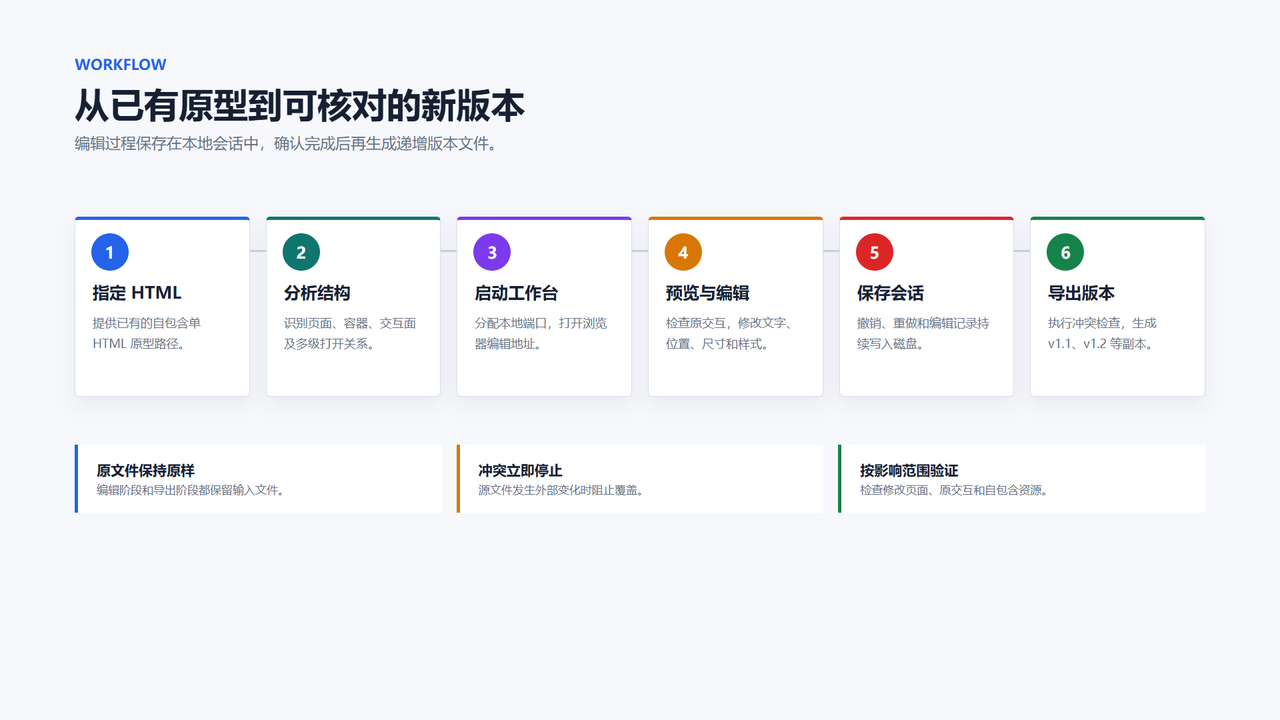
Task: Click the subtitle starting with 编辑过程保存在本地会话中
Action: (286, 143)
